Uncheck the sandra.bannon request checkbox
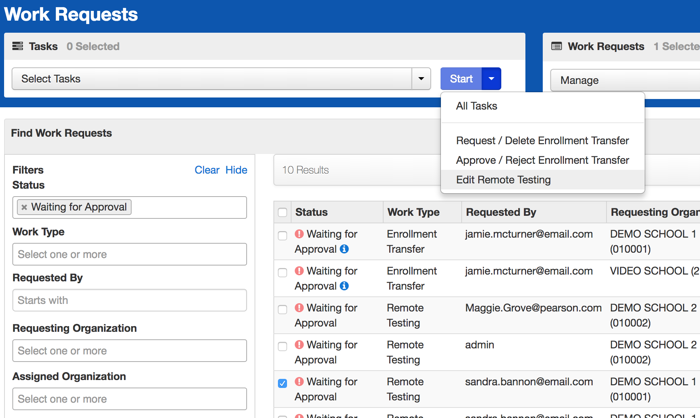Viewport: 700px width, 418px height. click(x=283, y=383)
